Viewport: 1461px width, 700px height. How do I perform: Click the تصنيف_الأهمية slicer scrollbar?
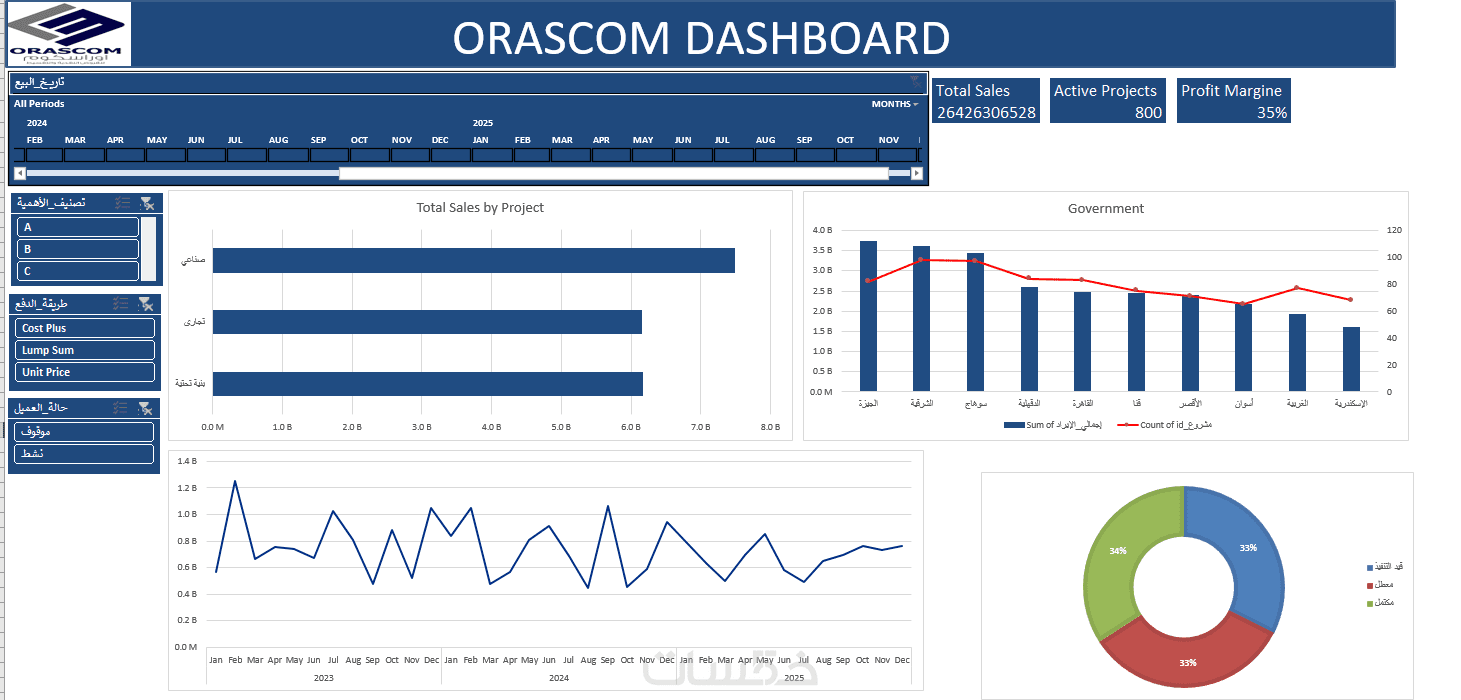pos(149,249)
